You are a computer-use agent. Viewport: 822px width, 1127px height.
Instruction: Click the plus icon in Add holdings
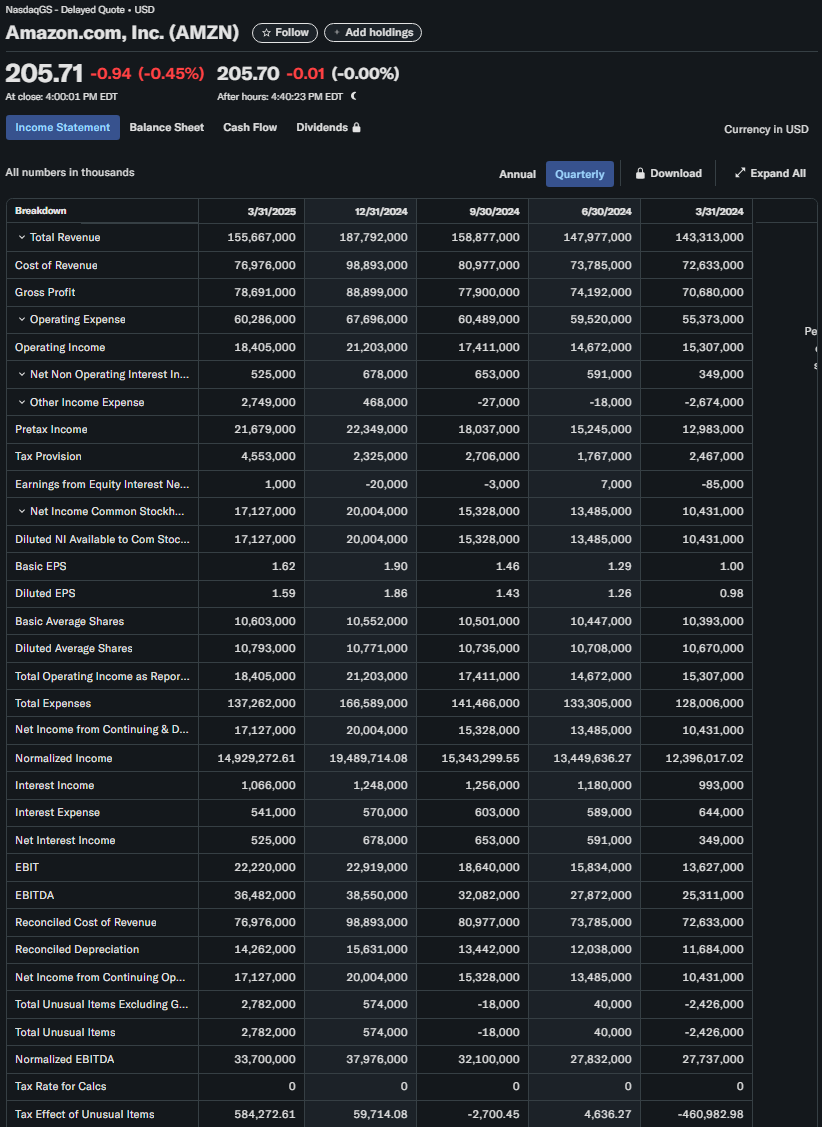[337, 33]
